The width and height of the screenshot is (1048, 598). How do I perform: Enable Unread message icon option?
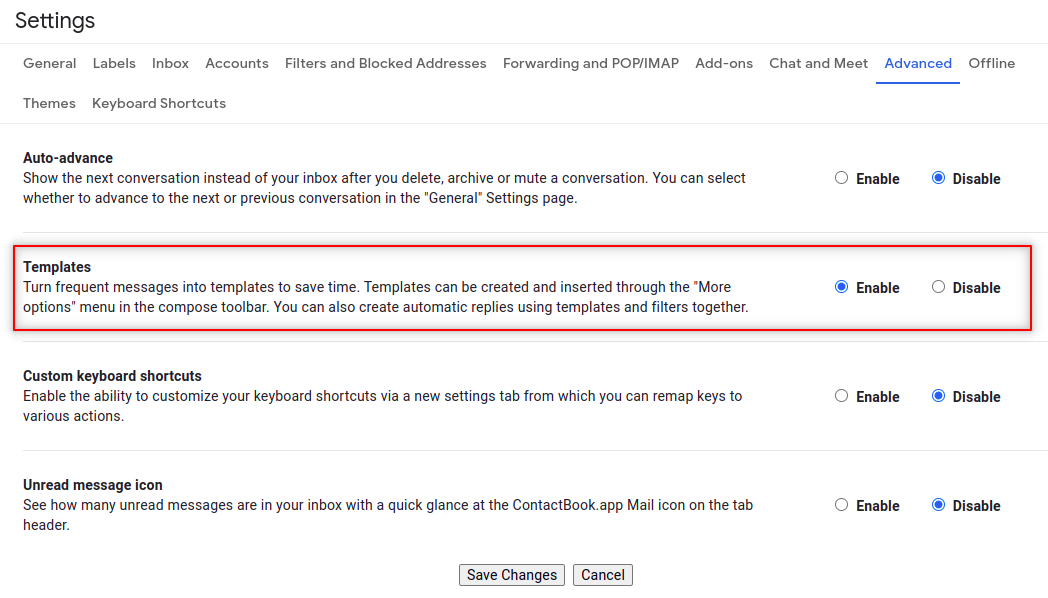[841, 505]
